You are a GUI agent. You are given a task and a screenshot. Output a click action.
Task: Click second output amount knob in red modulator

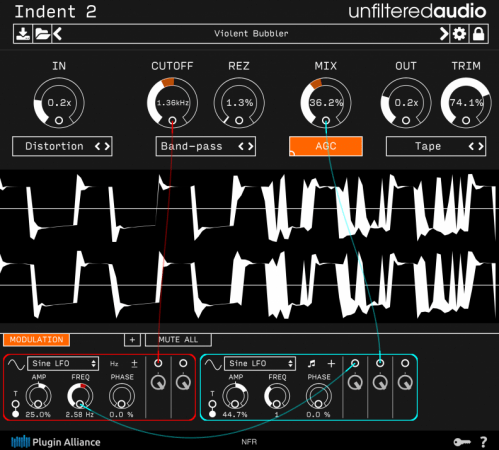tap(183, 382)
